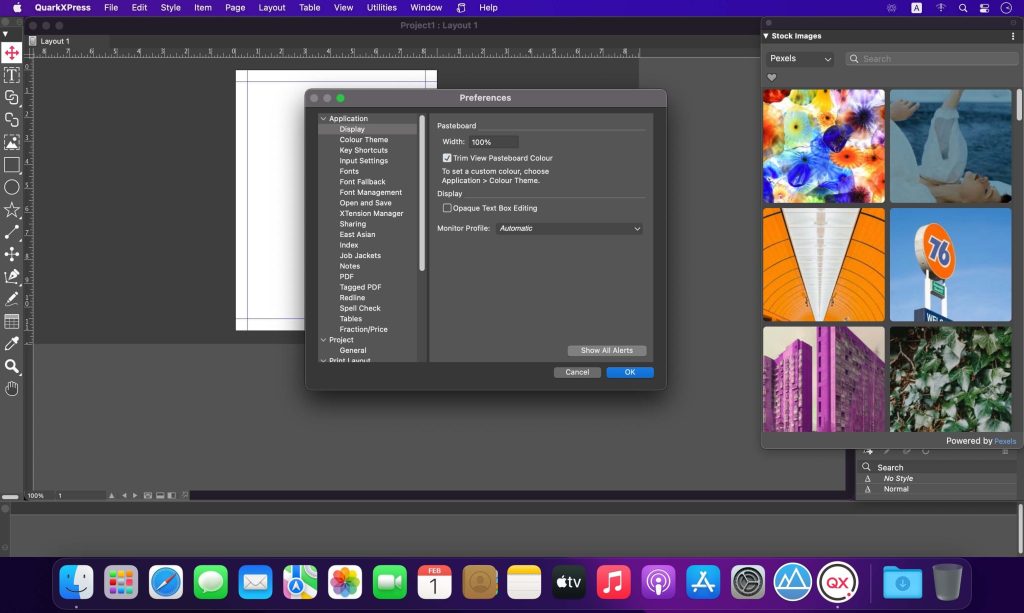Screen dimensions: 1024x613
Task: Select Colour Theme in the preferences list
Action: 362,139
